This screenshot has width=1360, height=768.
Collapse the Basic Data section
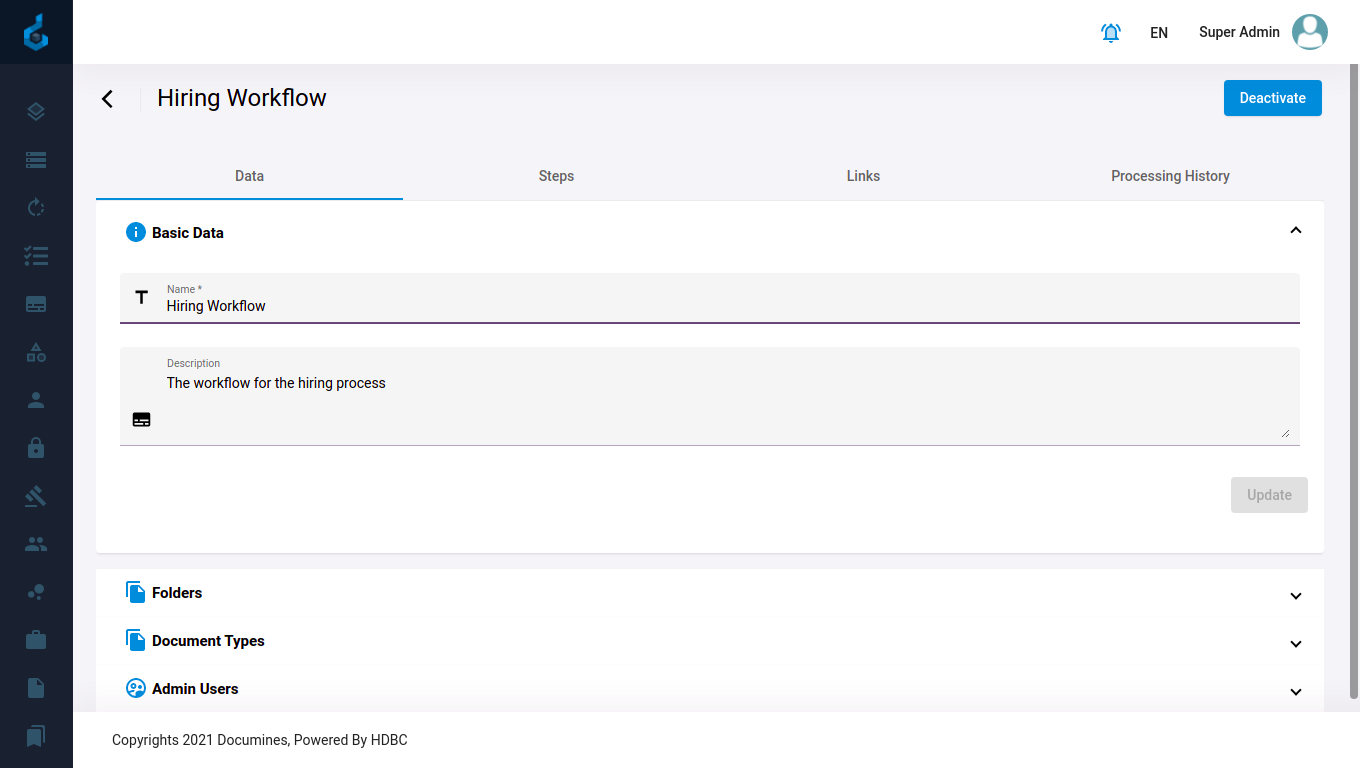[1295, 231]
